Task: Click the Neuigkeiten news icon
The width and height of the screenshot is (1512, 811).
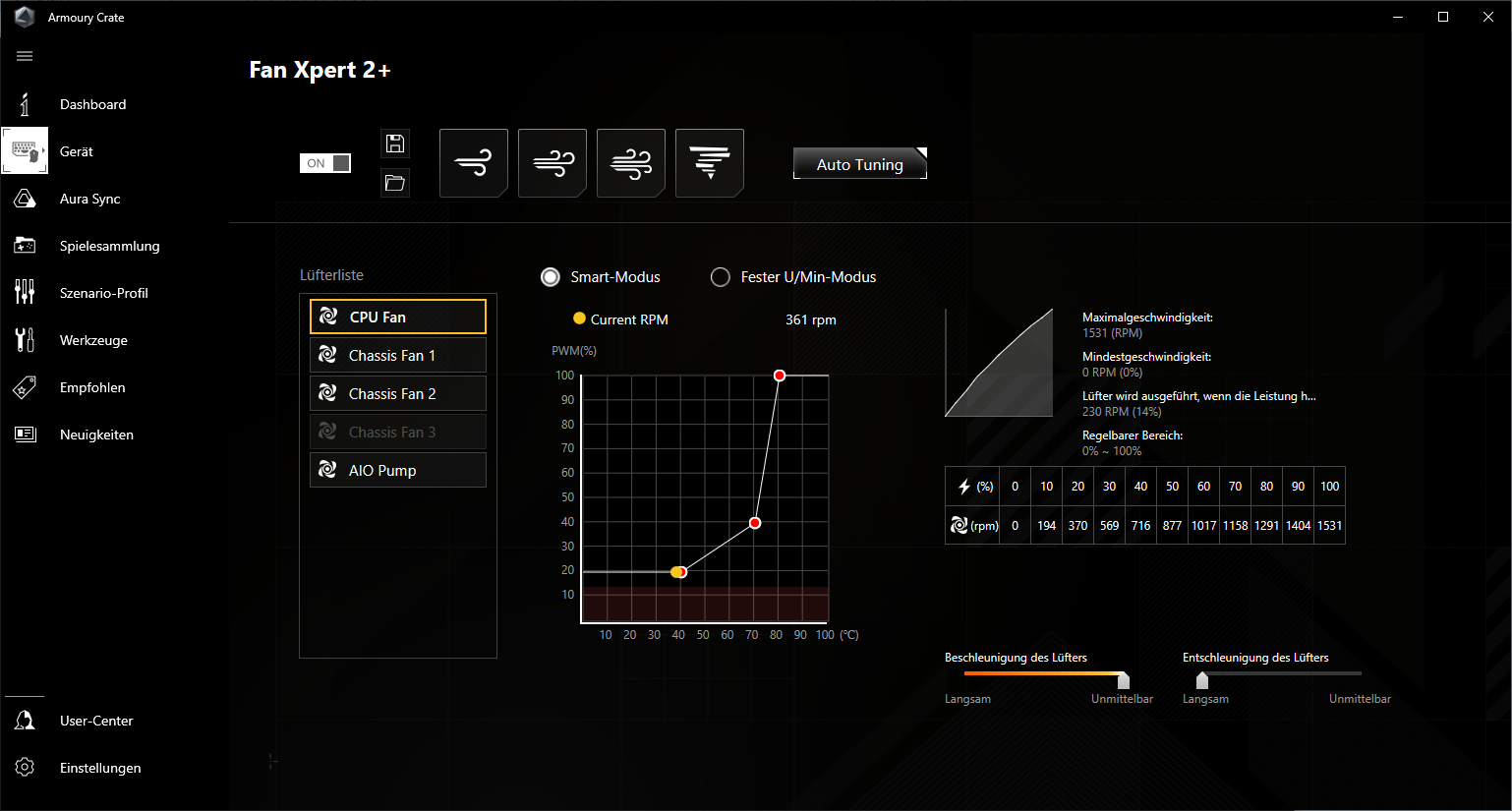Action: (x=25, y=434)
